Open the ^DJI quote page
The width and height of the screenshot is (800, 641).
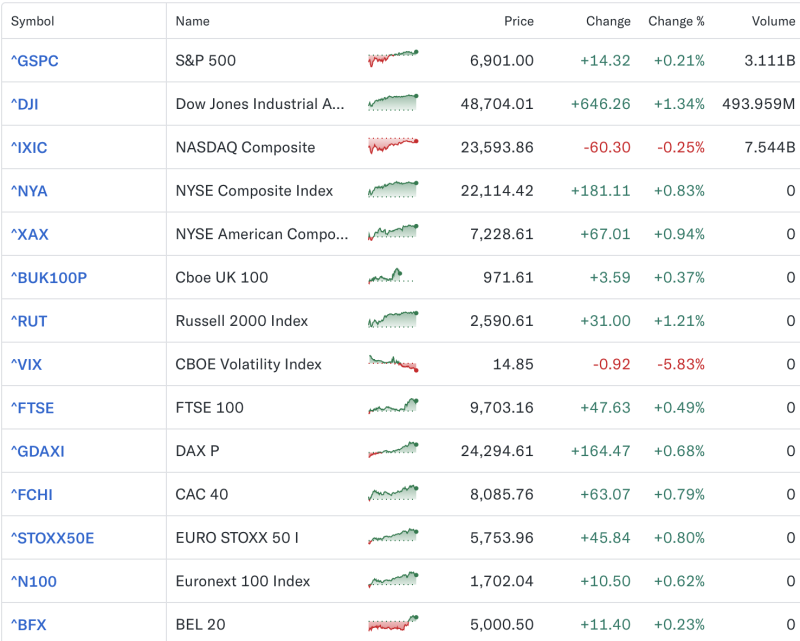click(25, 104)
